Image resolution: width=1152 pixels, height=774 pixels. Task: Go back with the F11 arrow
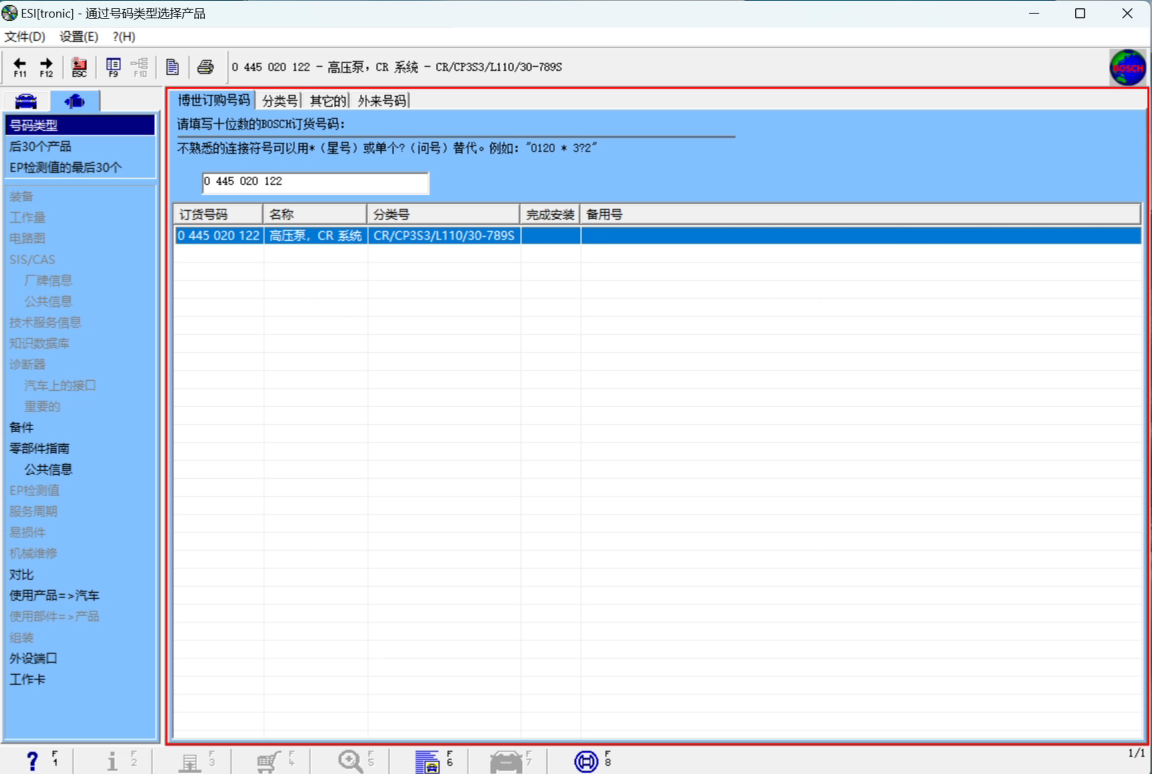tap(20, 67)
